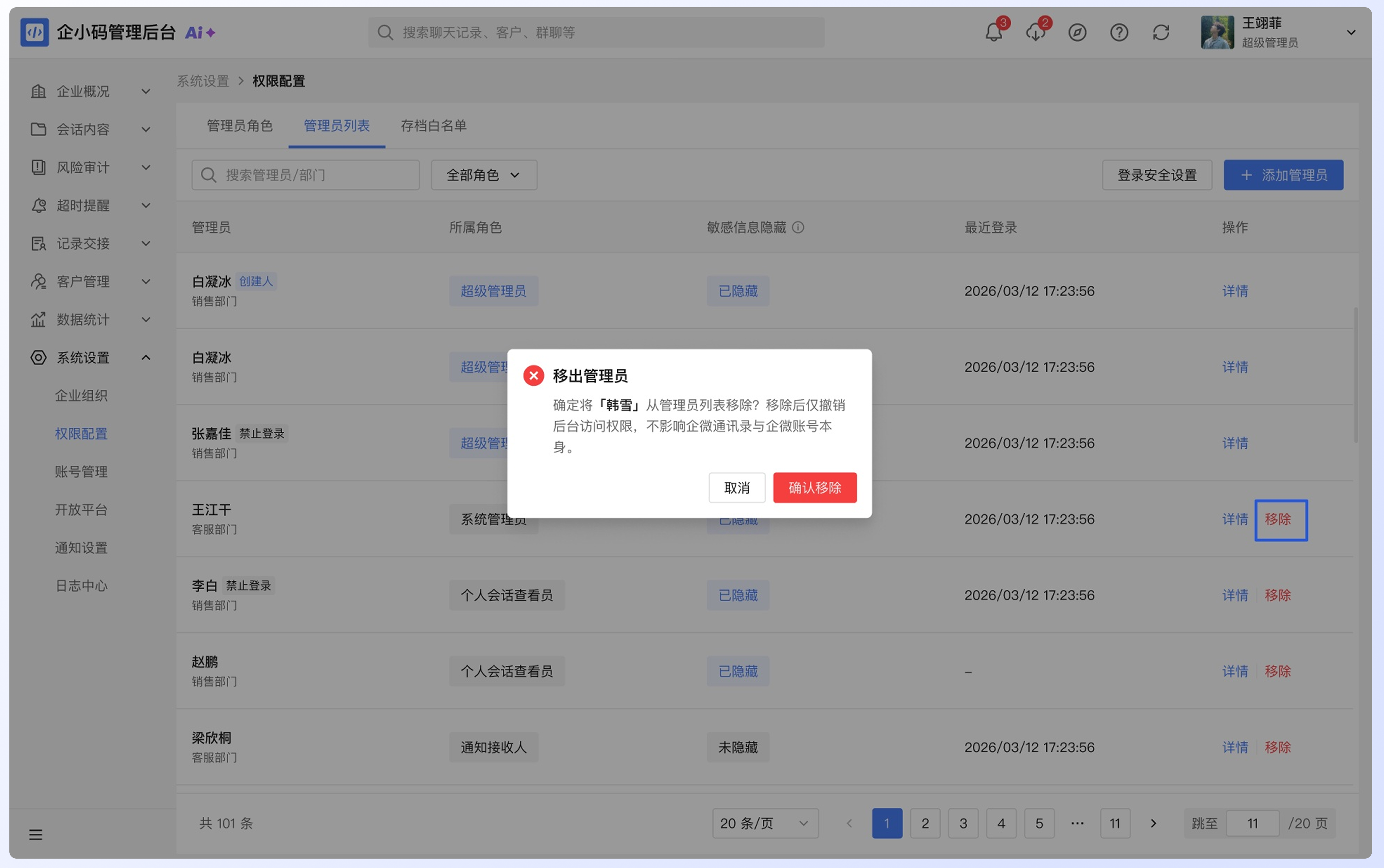1384x868 pixels.
Task: Click the 超时提醒 bell icon
Action: pos(39,205)
